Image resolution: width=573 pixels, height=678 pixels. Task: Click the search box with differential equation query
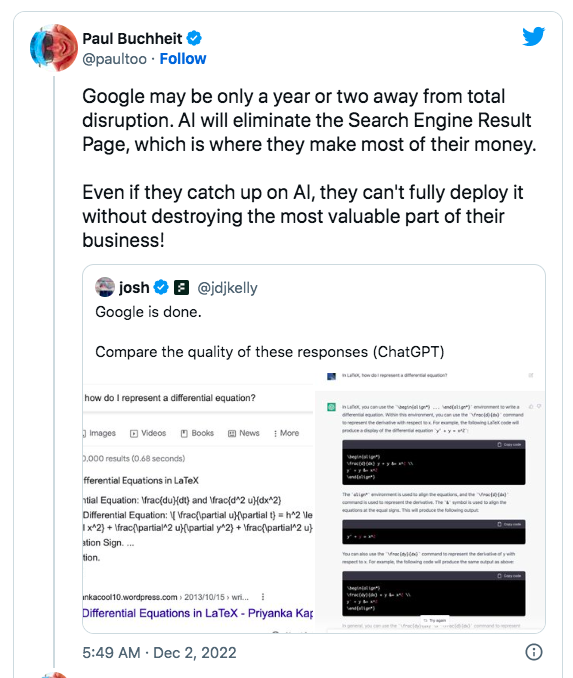pyautogui.click(x=198, y=398)
